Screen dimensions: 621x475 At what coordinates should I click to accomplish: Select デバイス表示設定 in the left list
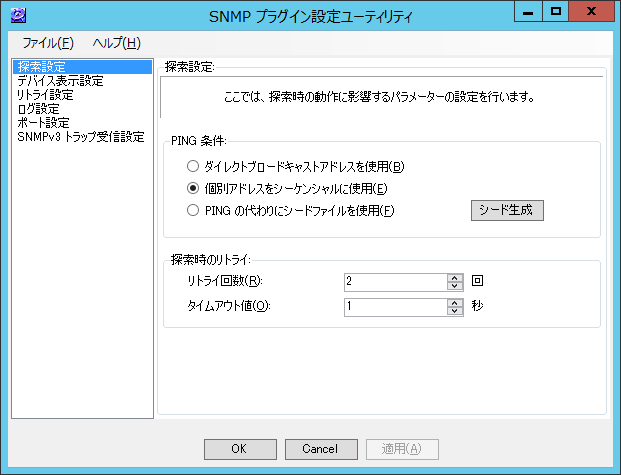pyautogui.click(x=82, y=81)
